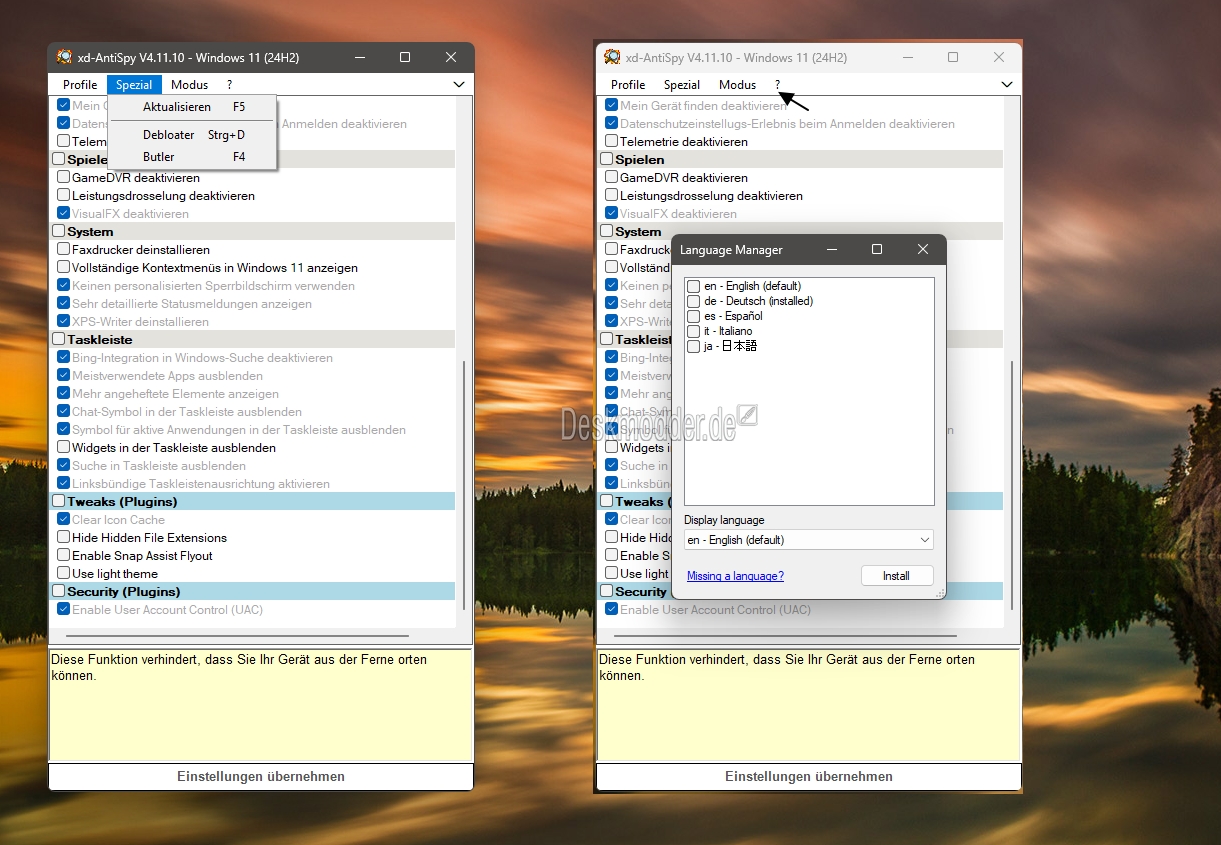Viewport: 1221px width, 845px height.
Task: Open the ? menu in left window
Action: point(229,85)
